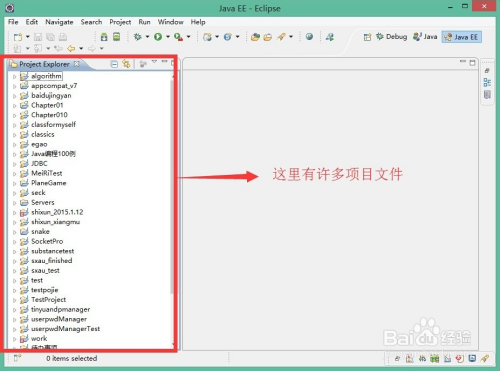
Task: Click the green Run play icon
Action: pyautogui.click(x=158, y=37)
